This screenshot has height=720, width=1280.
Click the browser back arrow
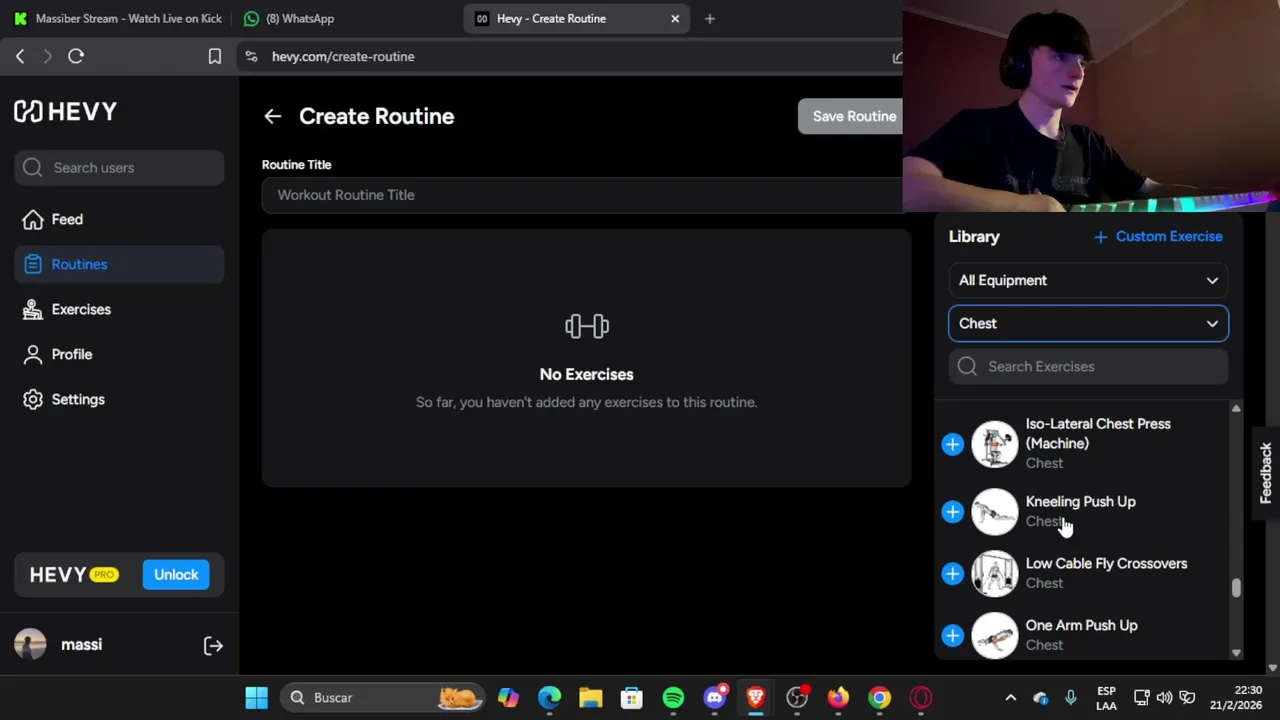coord(20,57)
